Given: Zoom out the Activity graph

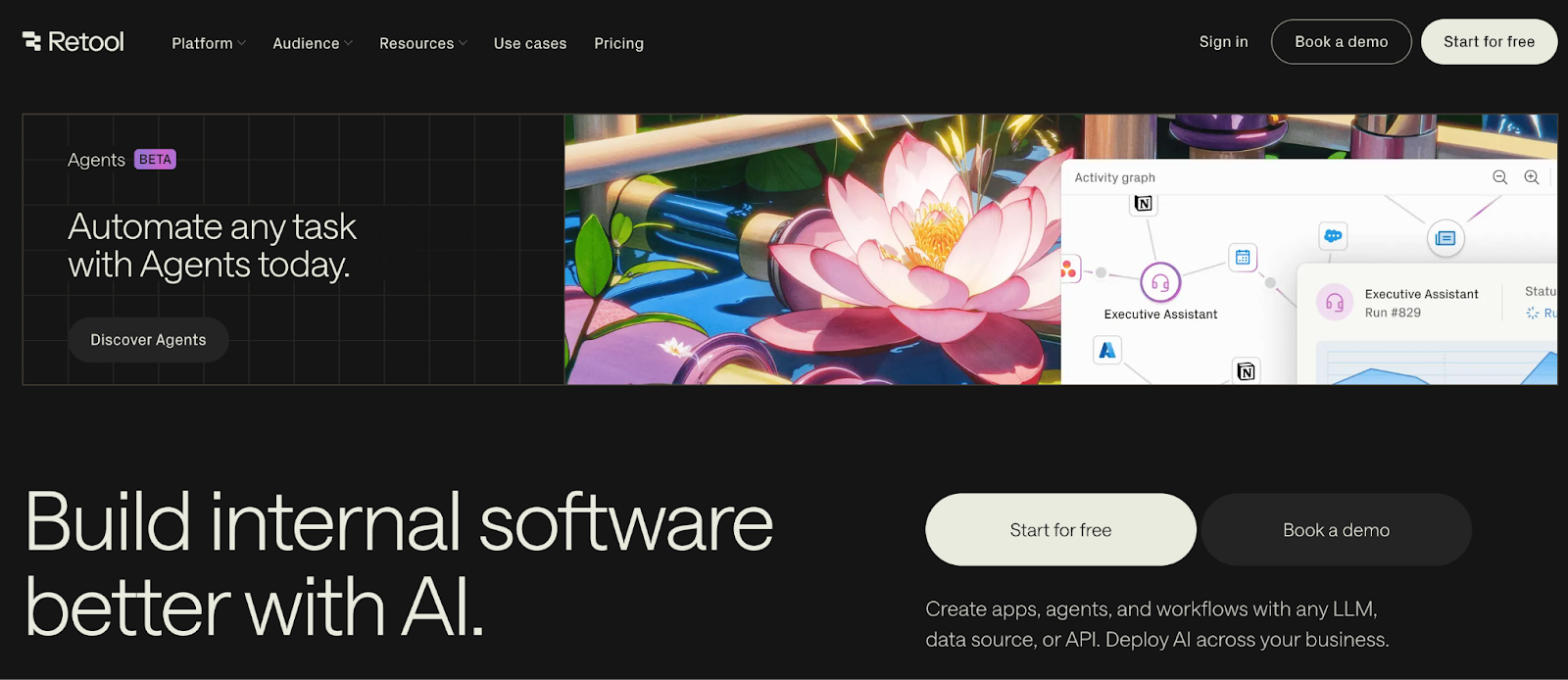Looking at the screenshot, I should pyautogui.click(x=1499, y=177).
